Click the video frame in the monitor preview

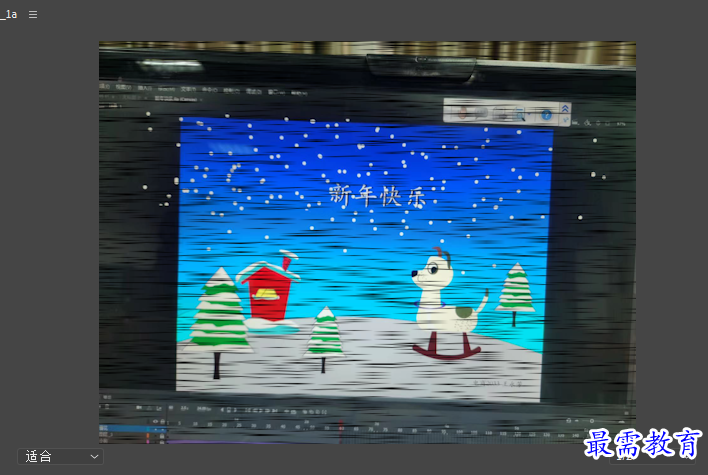pos(367,242)
